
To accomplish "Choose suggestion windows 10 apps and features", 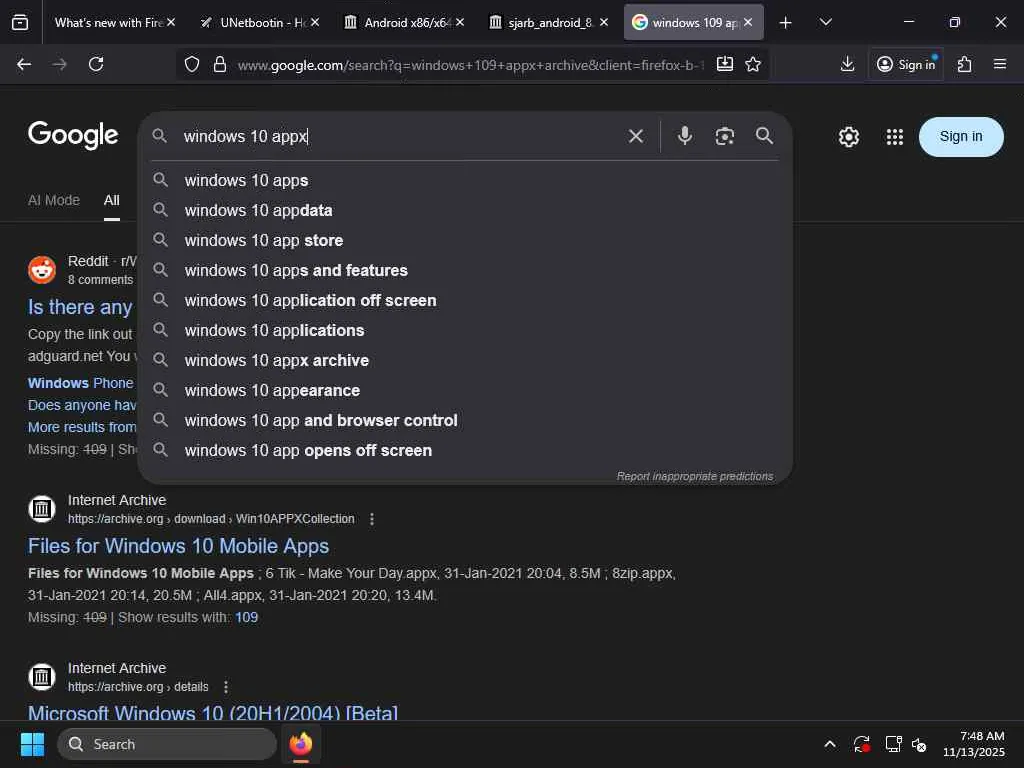I will (465, 270).
